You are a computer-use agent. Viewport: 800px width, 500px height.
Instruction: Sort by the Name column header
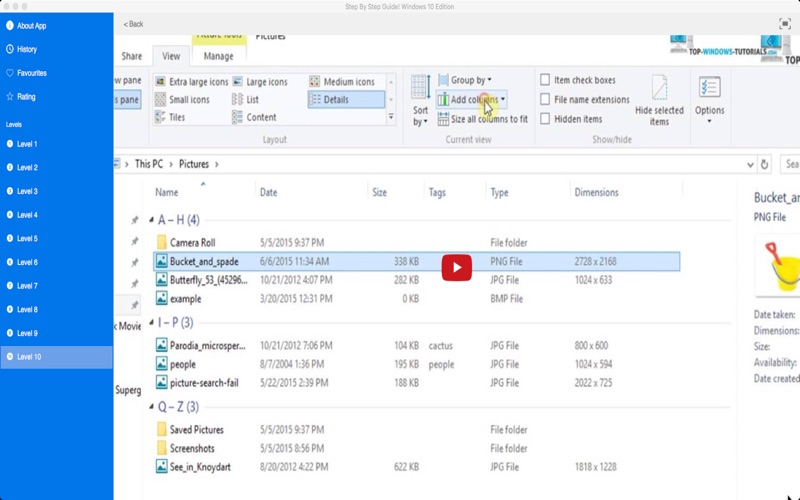[167, 192]
